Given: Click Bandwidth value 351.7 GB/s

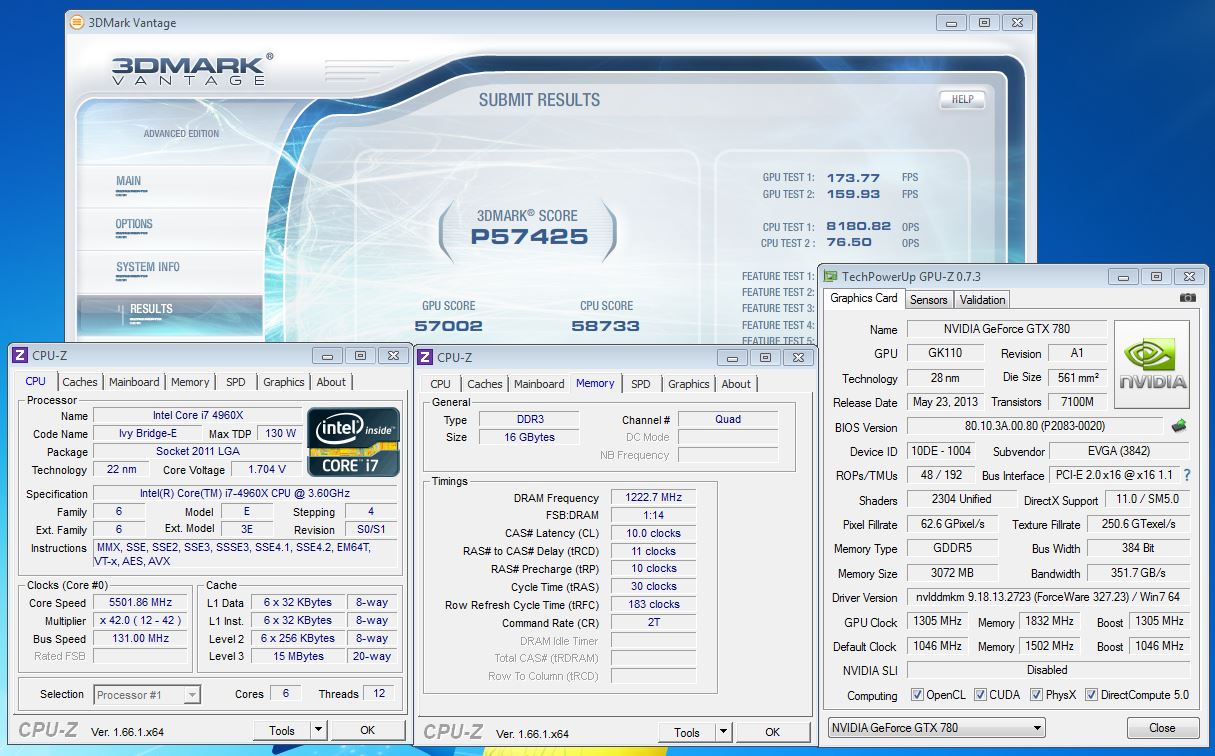Looking at the screenshot, I should 1138,574.
